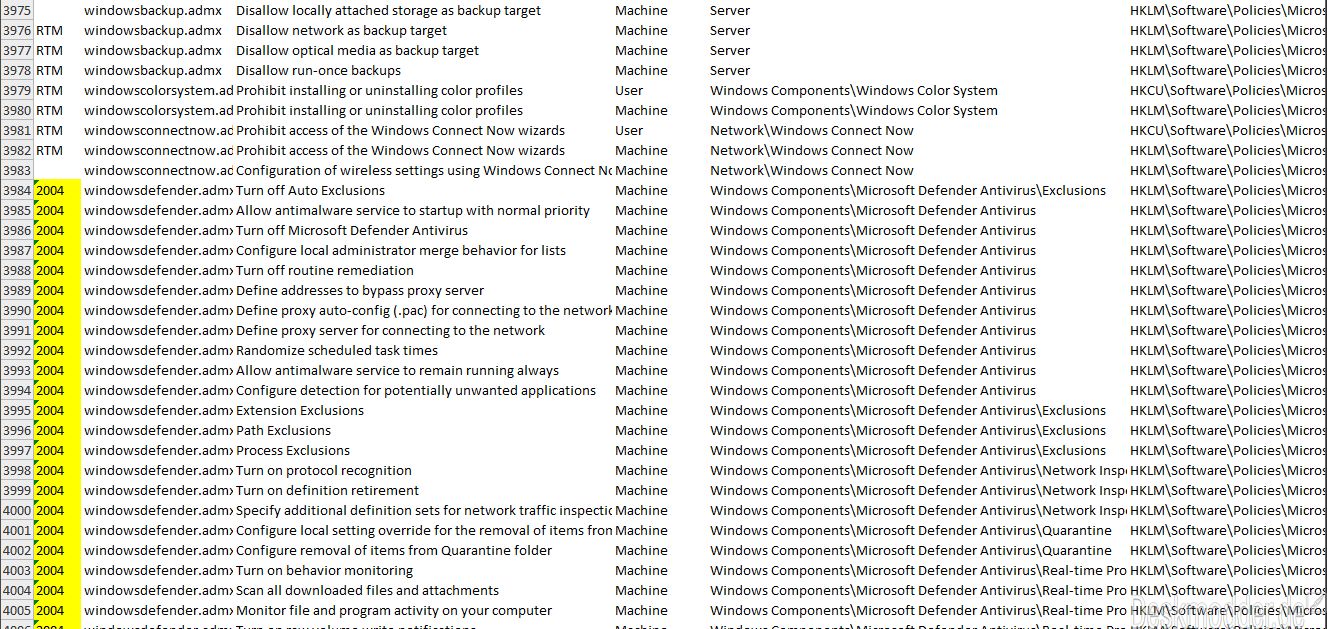Select yellow 2004 cell in row 3995
1327x629 pixels.
pyautogui.click(x=57, y=410)
